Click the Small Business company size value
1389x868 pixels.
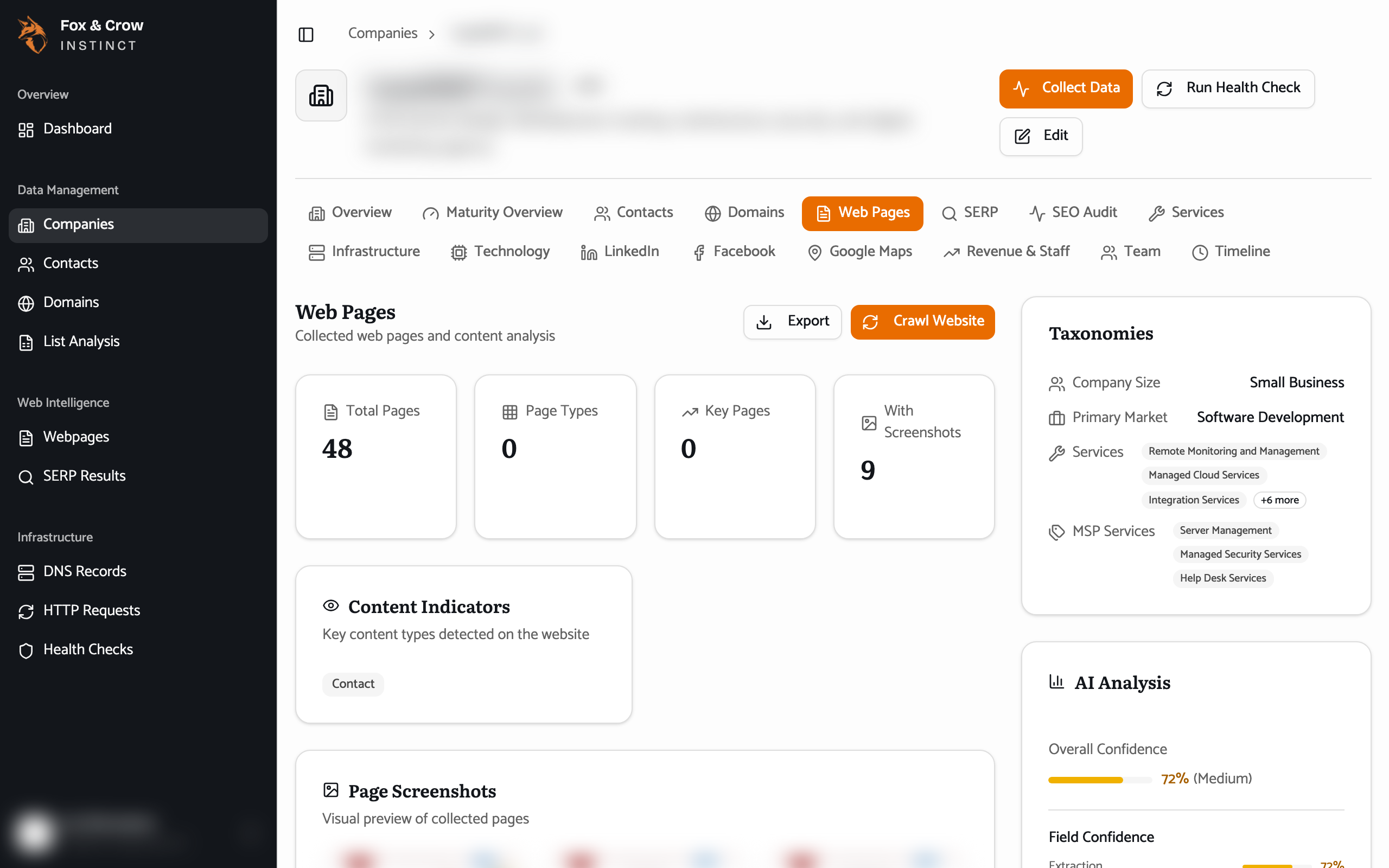click(x=1297, y=383)
